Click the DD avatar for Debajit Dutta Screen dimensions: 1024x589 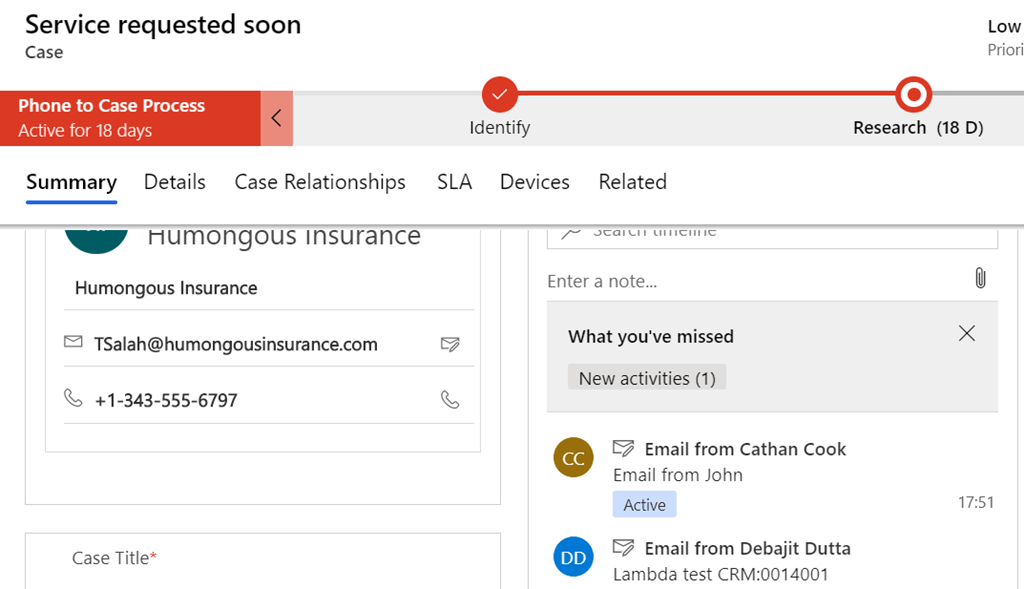point(573,558)
